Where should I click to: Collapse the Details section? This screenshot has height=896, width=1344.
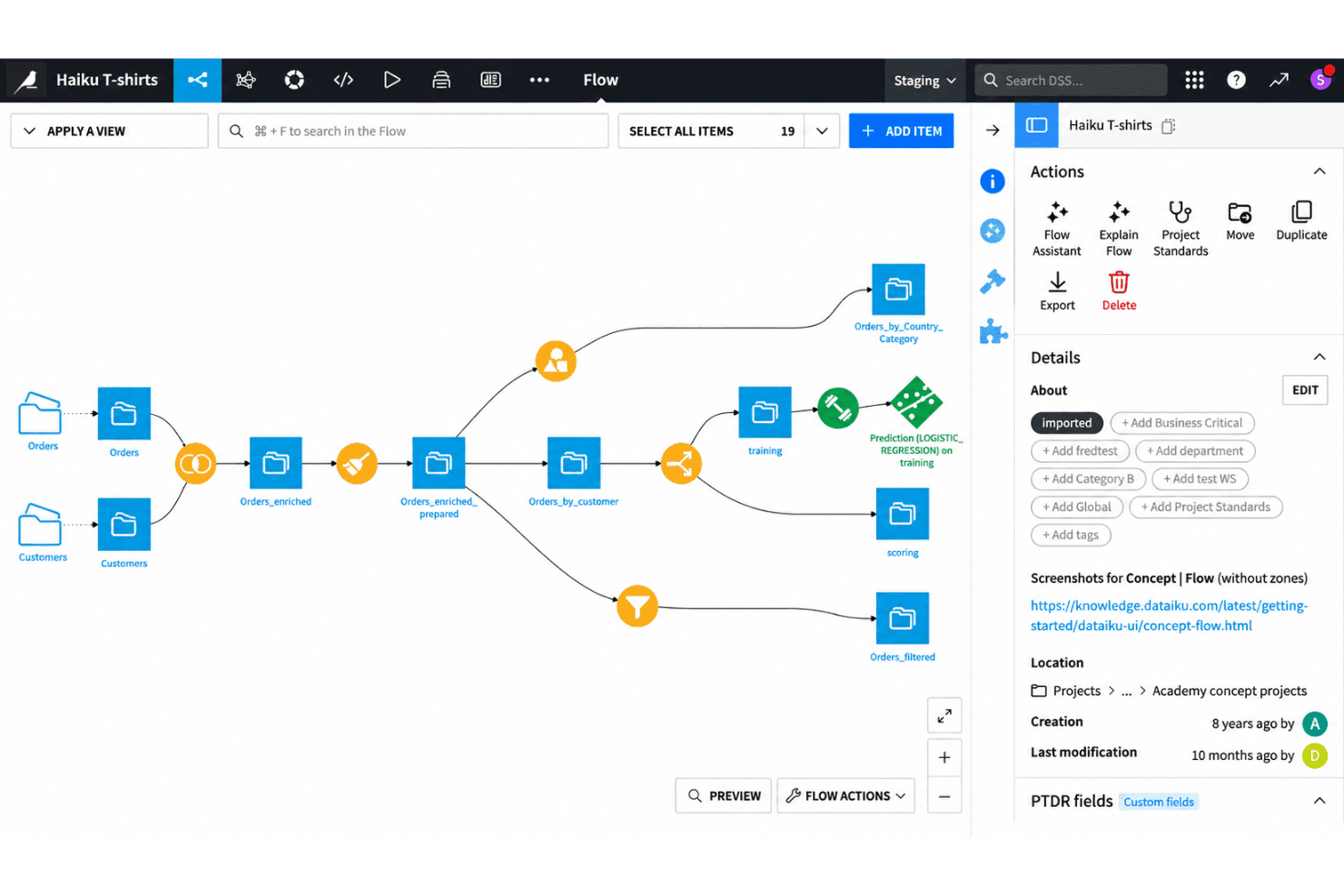click(x=1319, y=358)
